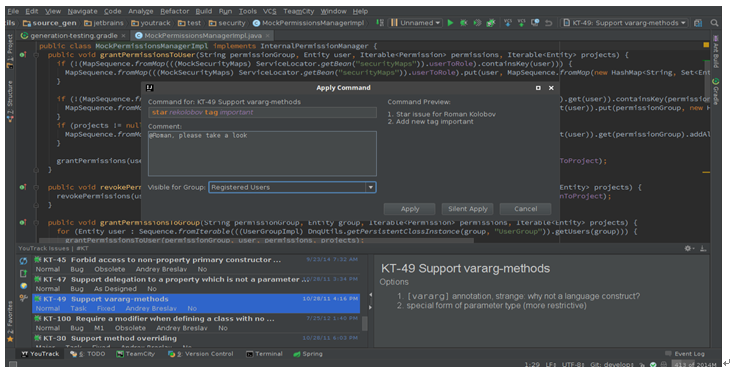This screenshot has height=373, width=736.
Task: Click the Cancel button in Apply Command
Action: (525, 209)
